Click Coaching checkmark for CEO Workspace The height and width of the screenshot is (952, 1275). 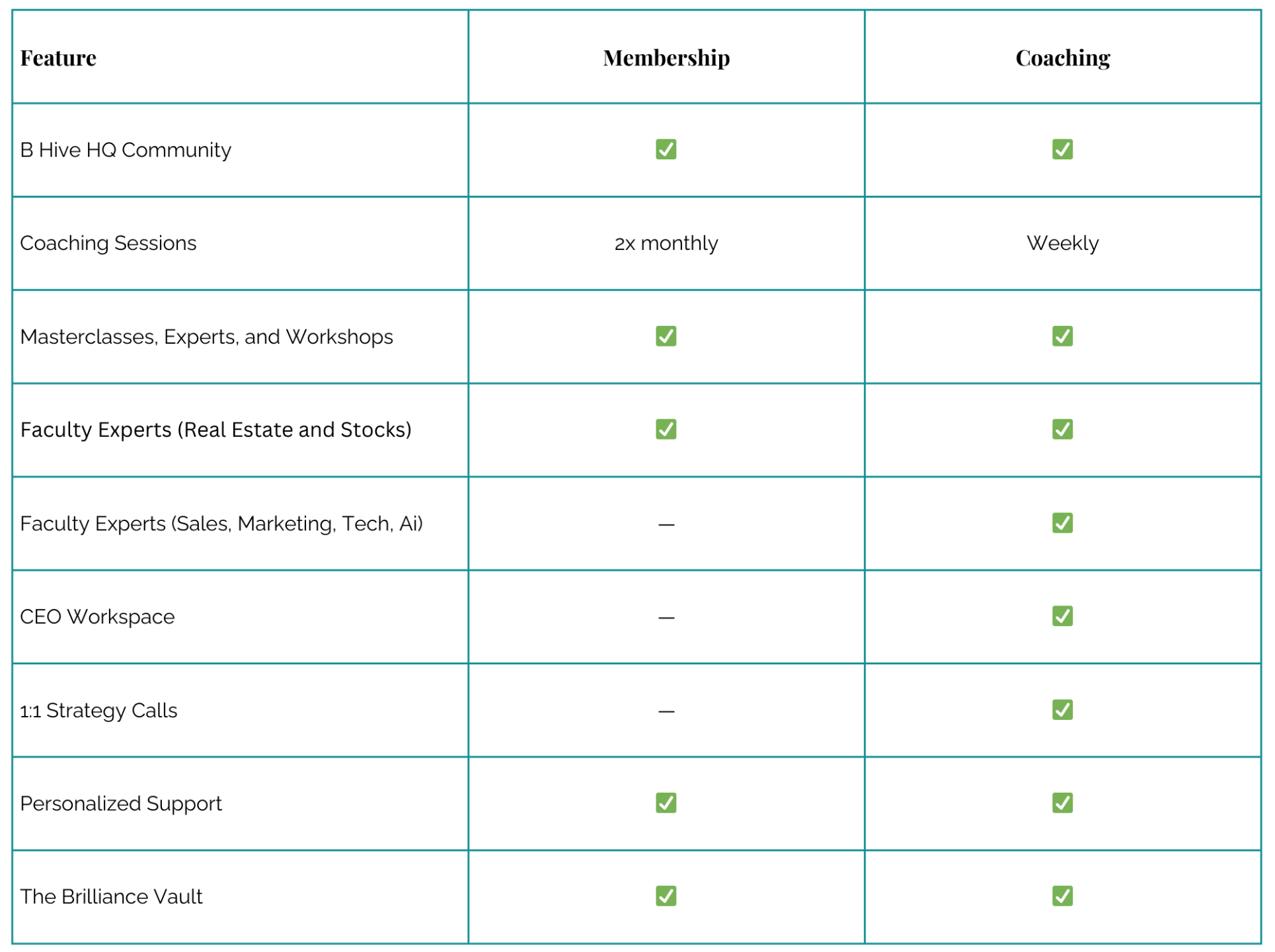(1062, 616)
